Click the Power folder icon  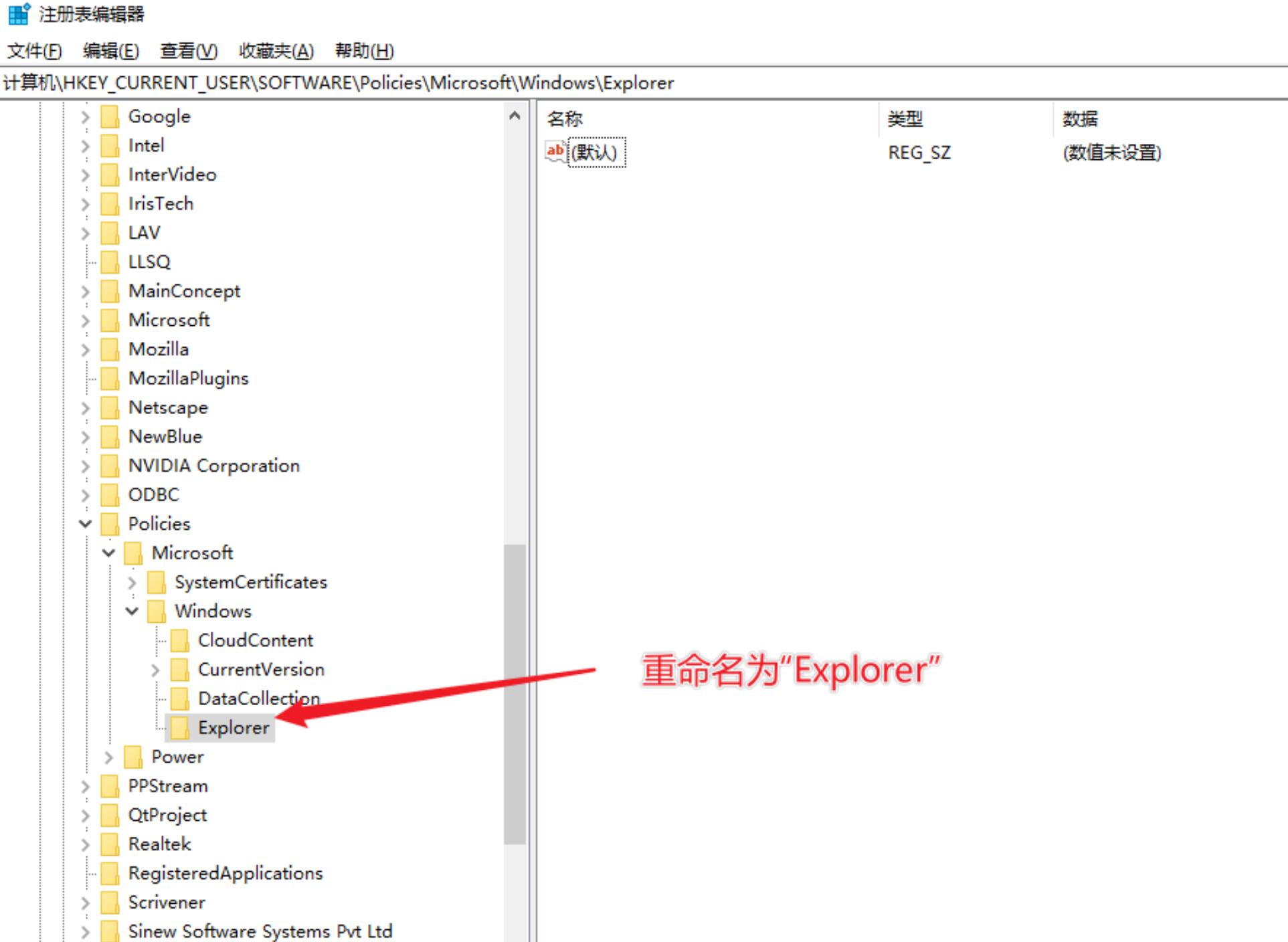[134, 757]
